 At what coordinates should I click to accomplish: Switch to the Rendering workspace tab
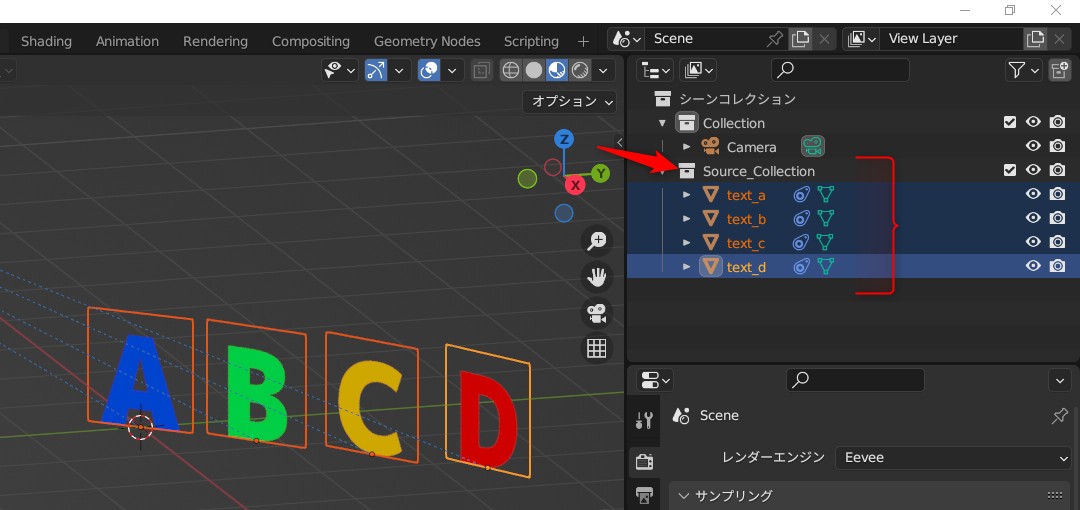tap(216, 41)
